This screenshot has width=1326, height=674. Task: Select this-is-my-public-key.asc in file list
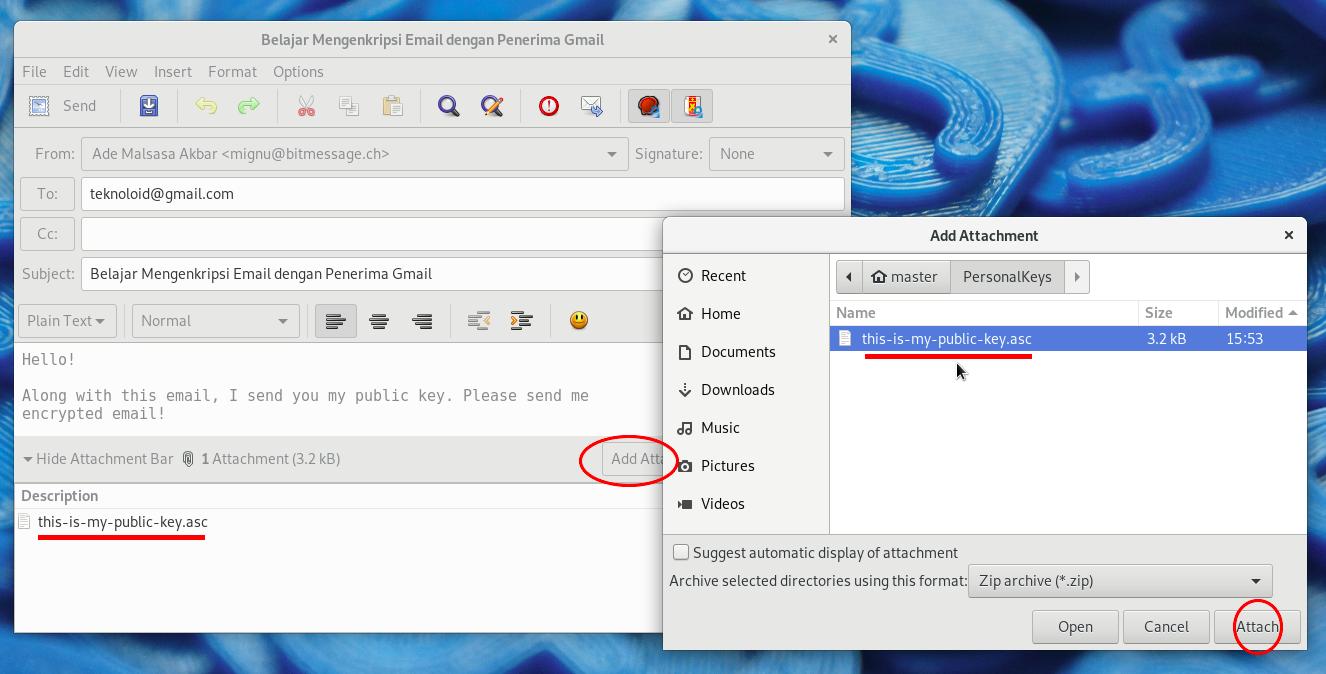(1068, 338)
